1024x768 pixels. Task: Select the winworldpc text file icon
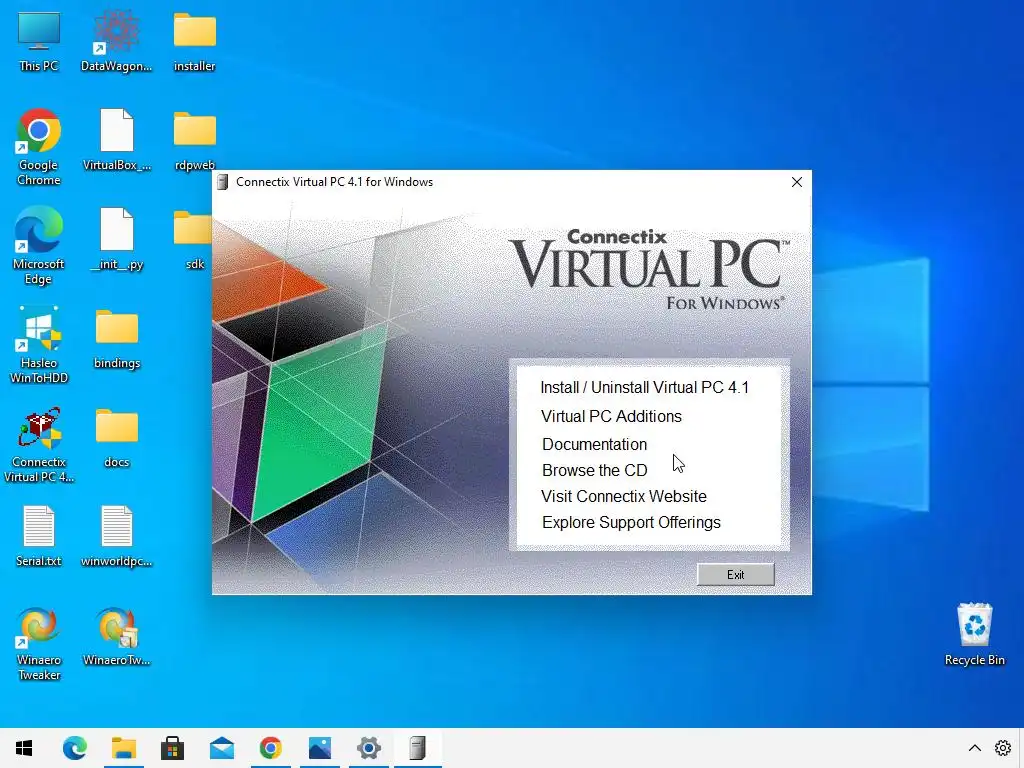click(x=116, y=537)
